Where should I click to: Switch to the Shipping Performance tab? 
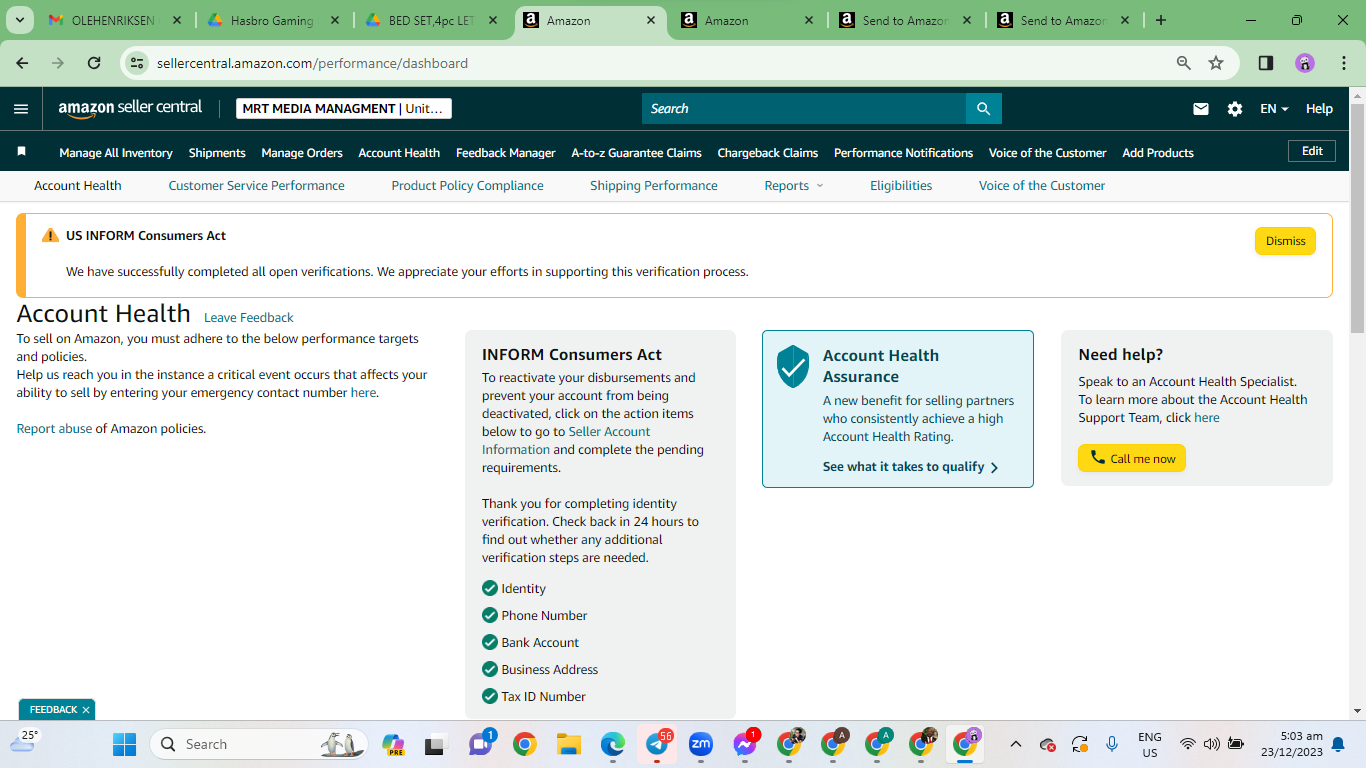click(654, 186)
